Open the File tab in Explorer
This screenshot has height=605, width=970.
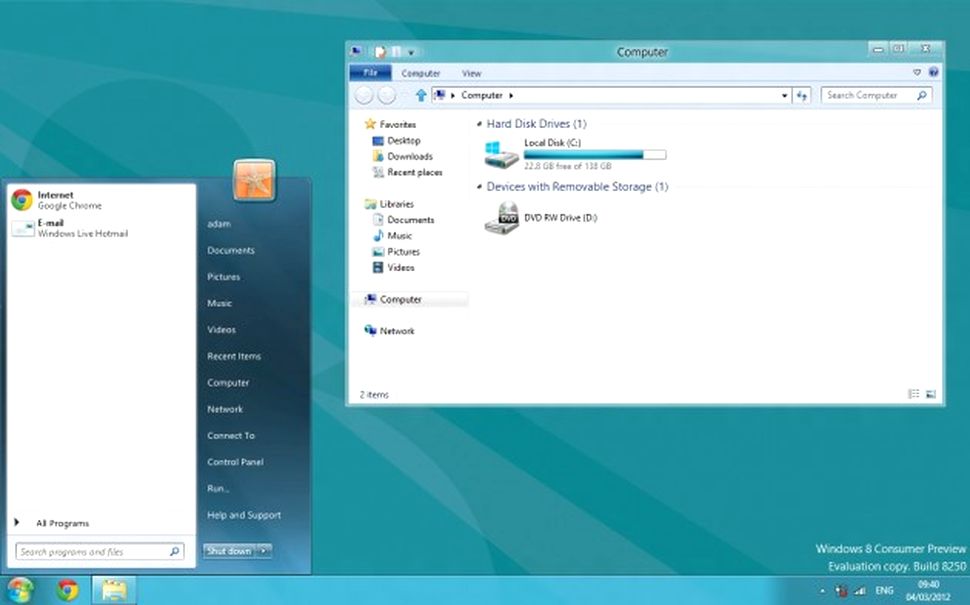(370, 73)
